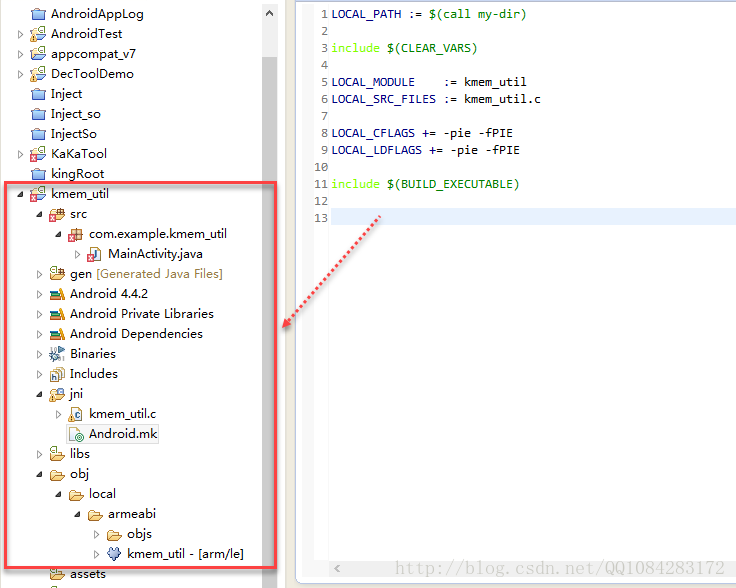Expand the gen folder
Viewport: 736px width, 588px height.
tap(39, 275)
